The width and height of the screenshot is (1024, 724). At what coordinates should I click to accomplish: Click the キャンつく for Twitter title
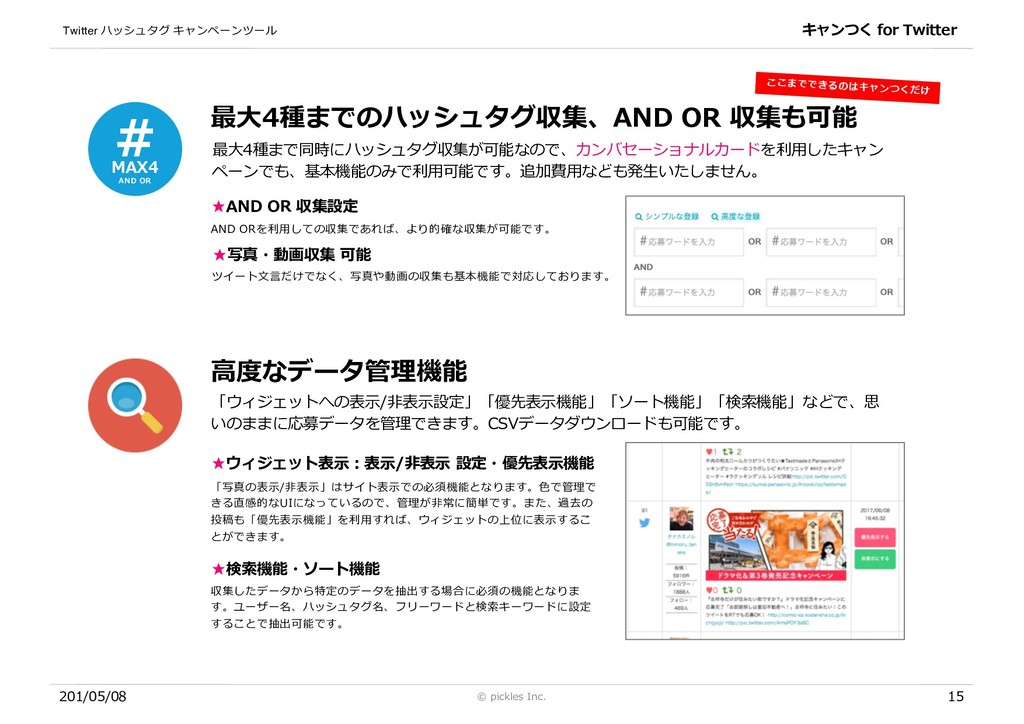pos(879,29)
